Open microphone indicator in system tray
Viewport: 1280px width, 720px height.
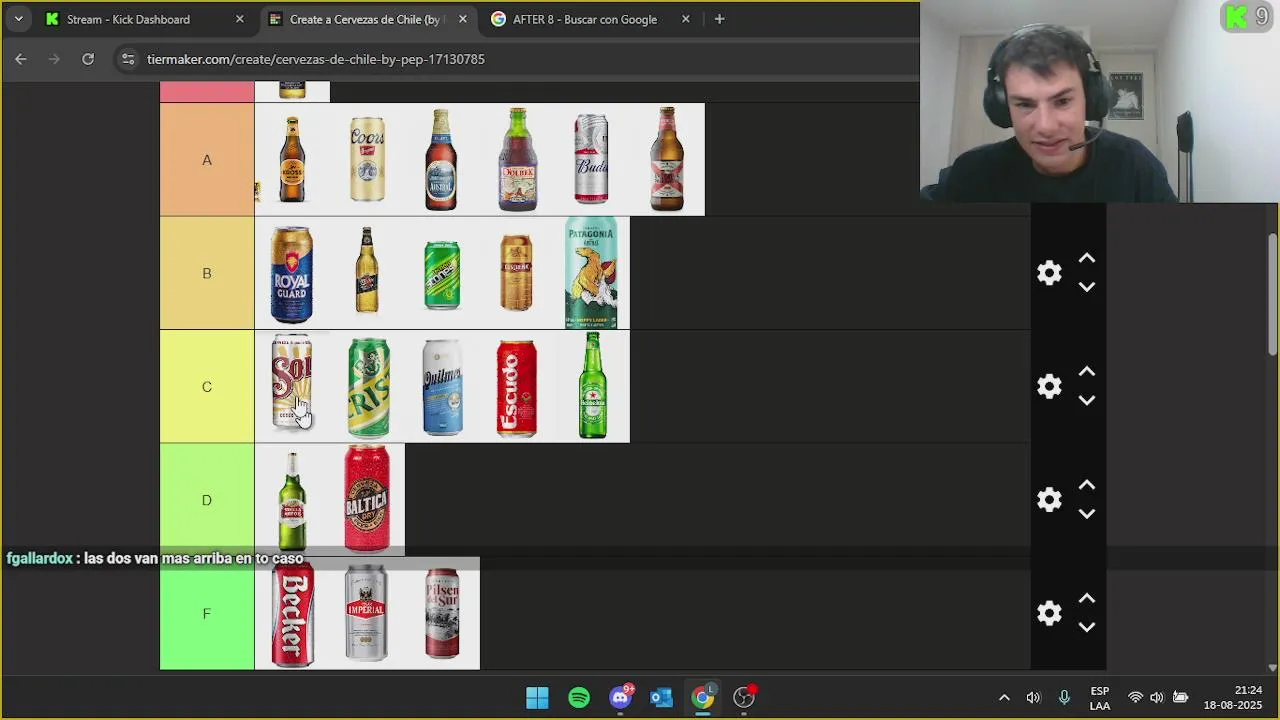(x=1064, y=697)
